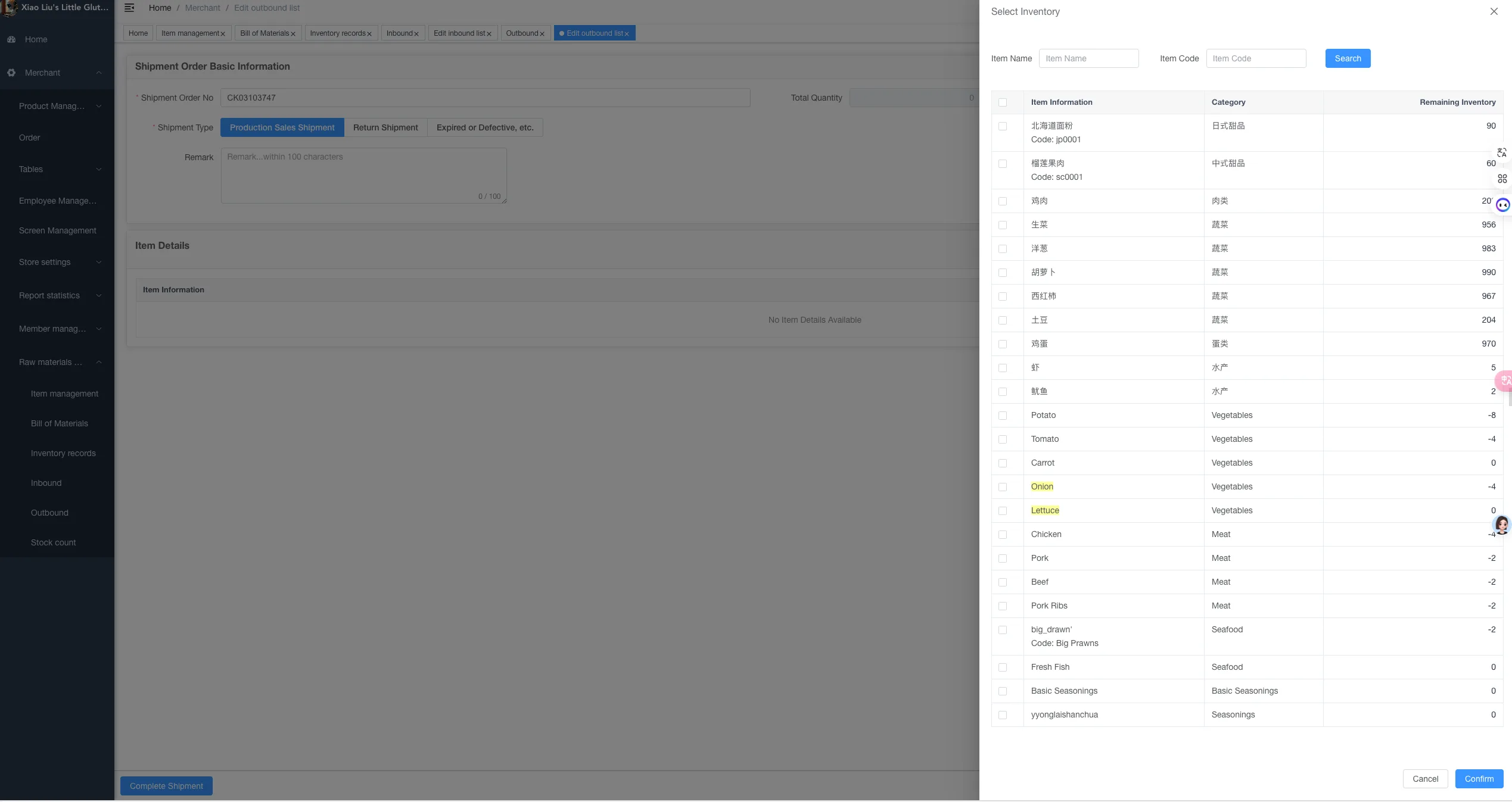Tick the Onion row checkbox
The image size is (1512, 802).
1003,487
